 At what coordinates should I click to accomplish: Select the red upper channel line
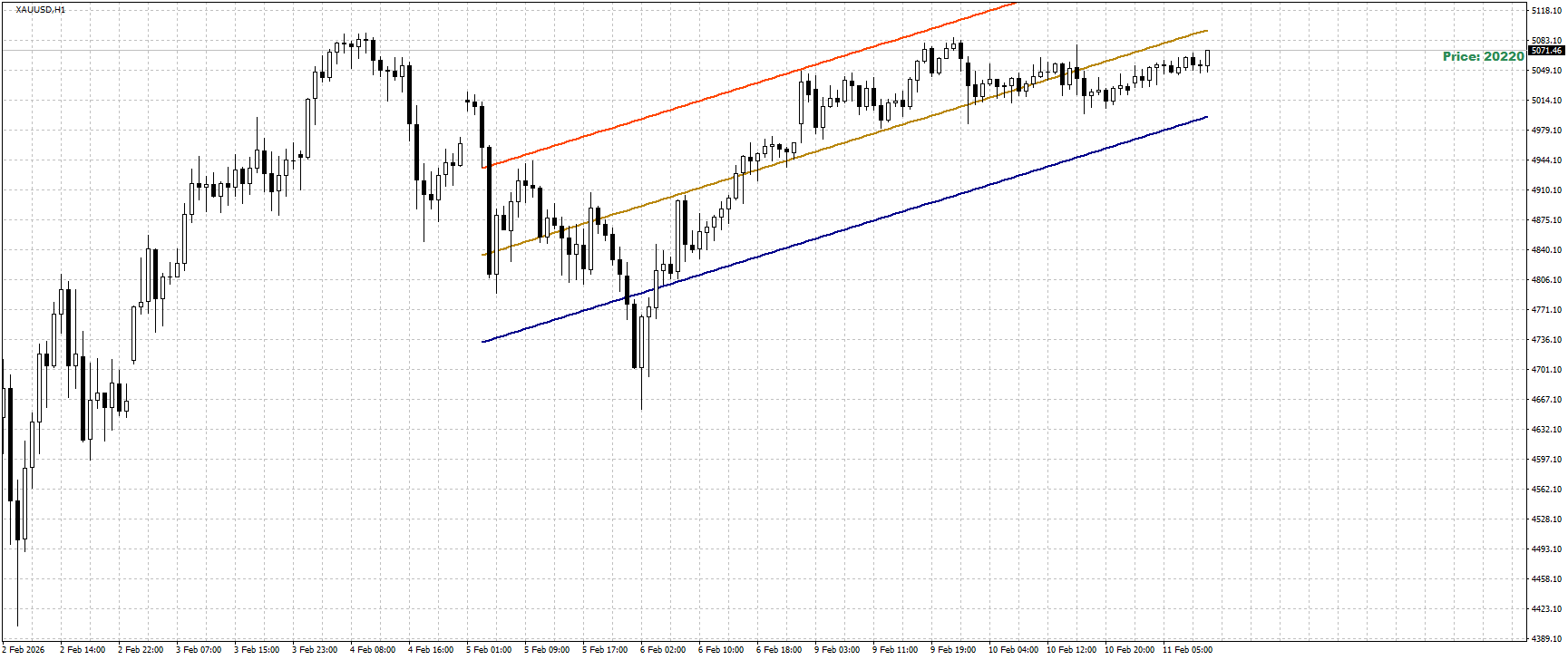click(749, 85)
